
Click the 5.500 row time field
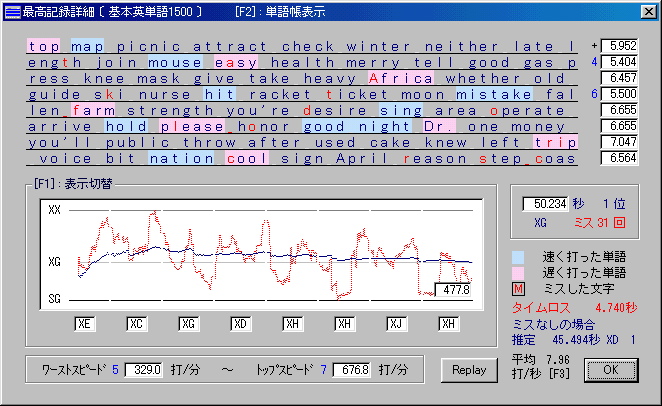click(619, 94)
